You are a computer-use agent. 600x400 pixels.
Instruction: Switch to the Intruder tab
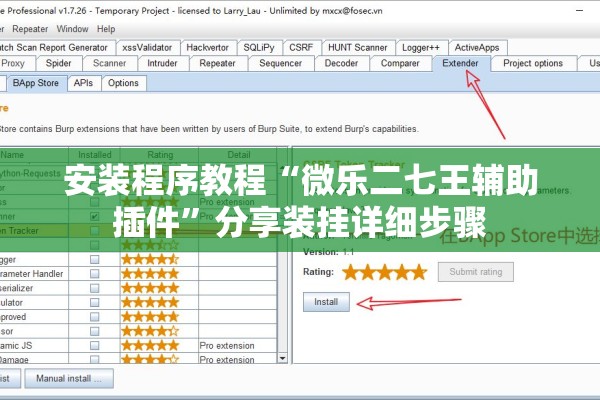pyautogui.click(x=162, y=63)
